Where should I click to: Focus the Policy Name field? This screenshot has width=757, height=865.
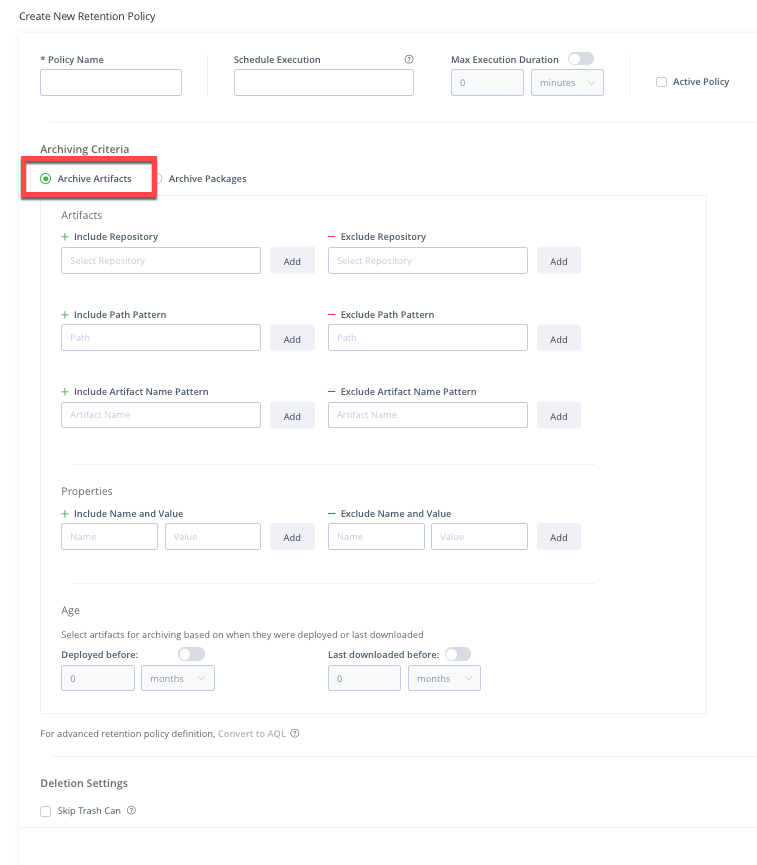point(111,83)
